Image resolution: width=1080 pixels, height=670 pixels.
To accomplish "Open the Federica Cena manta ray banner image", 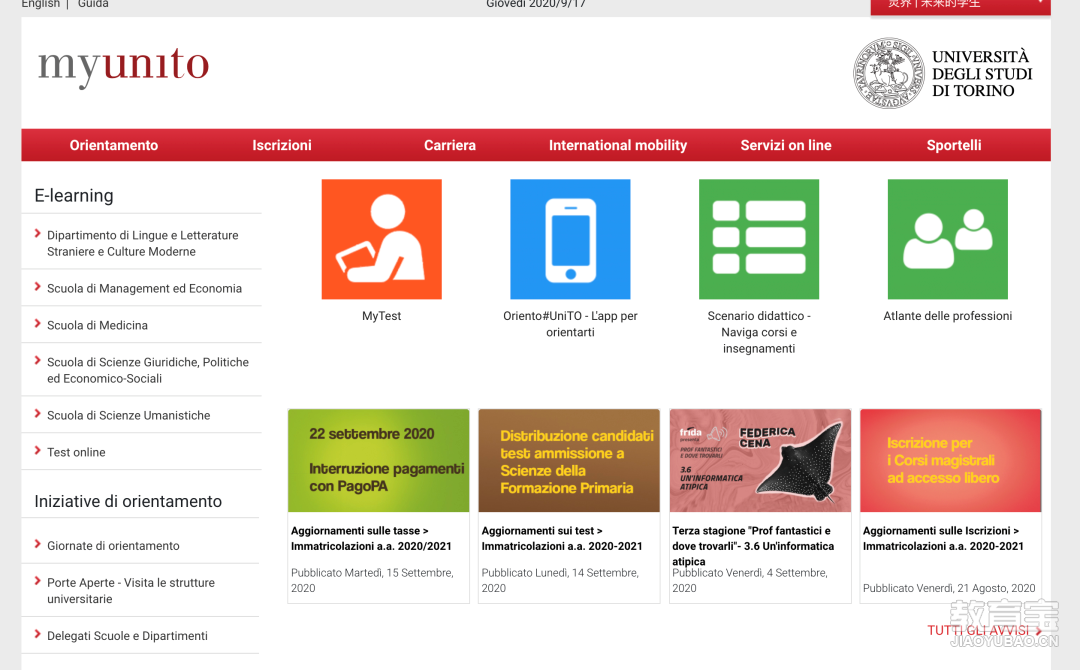I will pos(760,461).
